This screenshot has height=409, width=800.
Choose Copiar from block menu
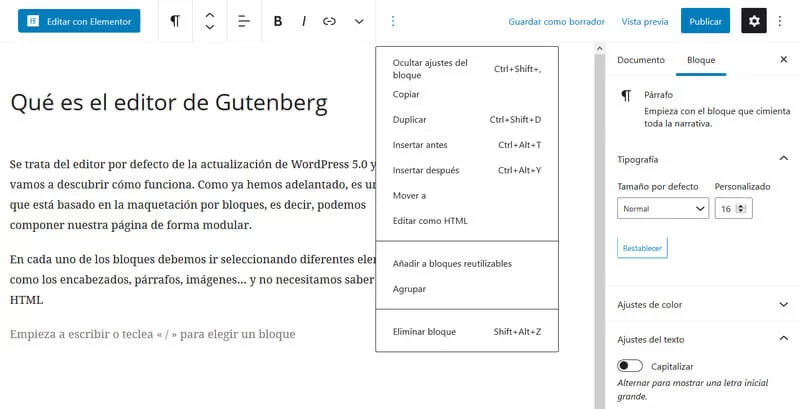[467, 94]
